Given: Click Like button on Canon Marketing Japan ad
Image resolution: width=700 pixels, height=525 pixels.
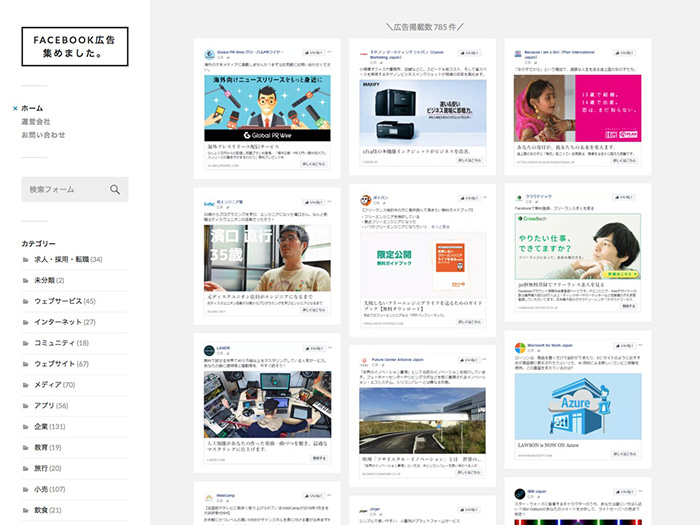Looking at the screenshot, I should [x=469, y=53].
